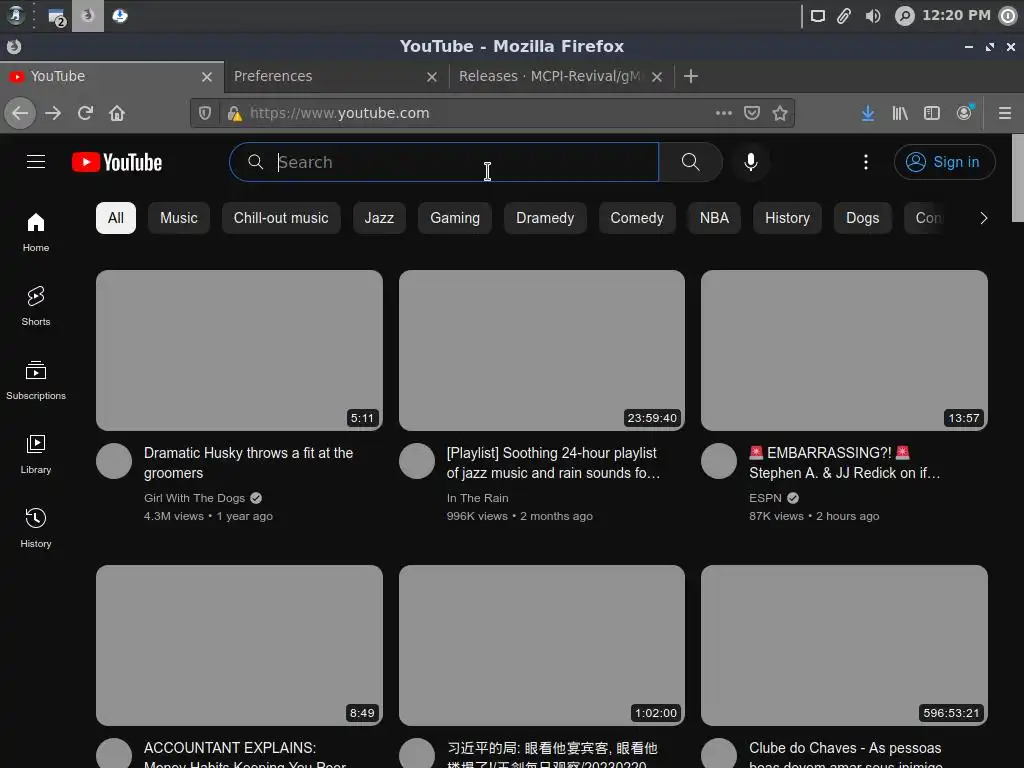
Task: Start voice search with the microphone
Action: coord(751,162)
